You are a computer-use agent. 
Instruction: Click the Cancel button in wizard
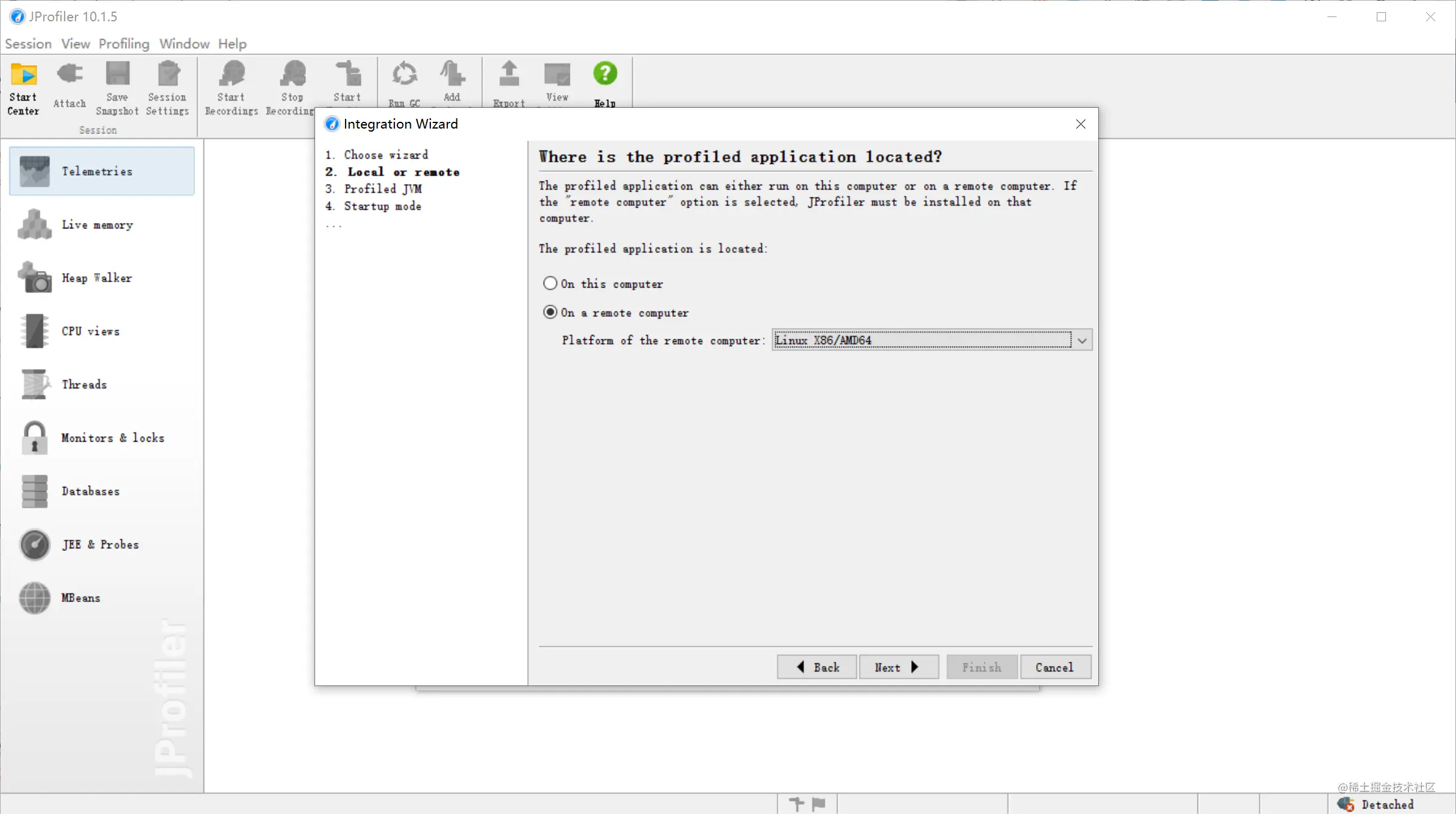[1055, 667]
